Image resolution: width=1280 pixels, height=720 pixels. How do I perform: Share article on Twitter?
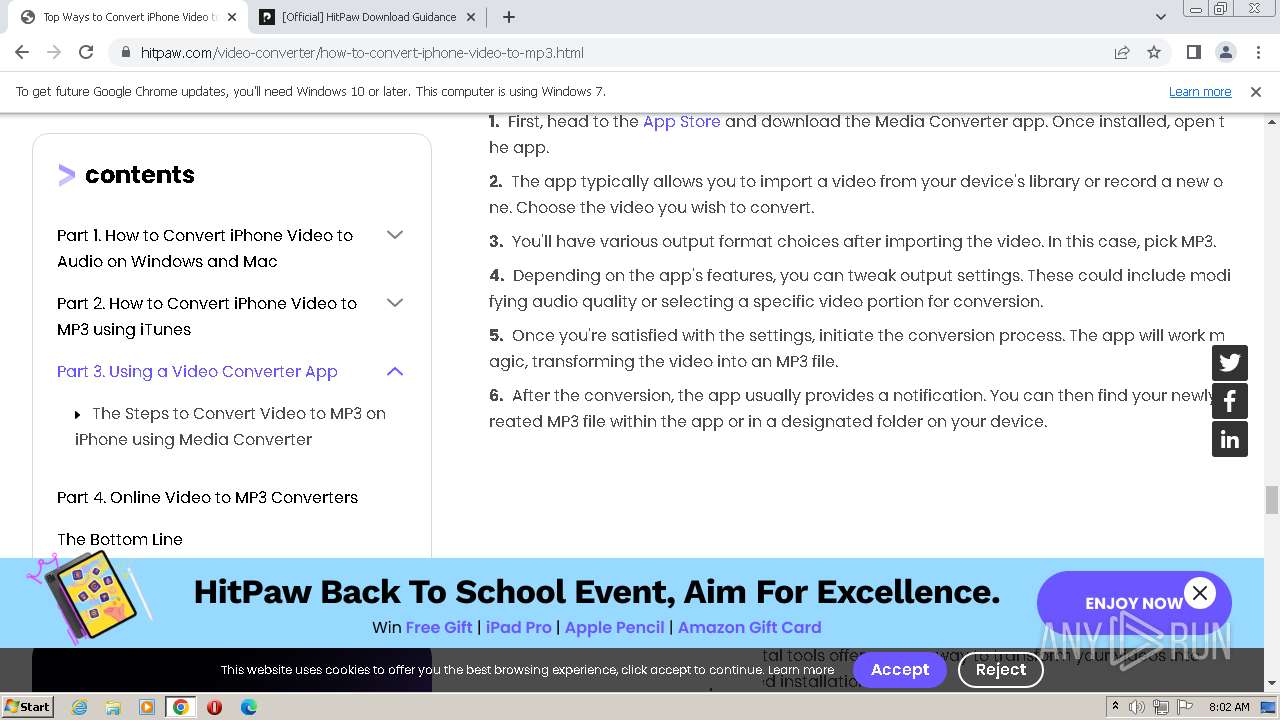click(1230, 363)
